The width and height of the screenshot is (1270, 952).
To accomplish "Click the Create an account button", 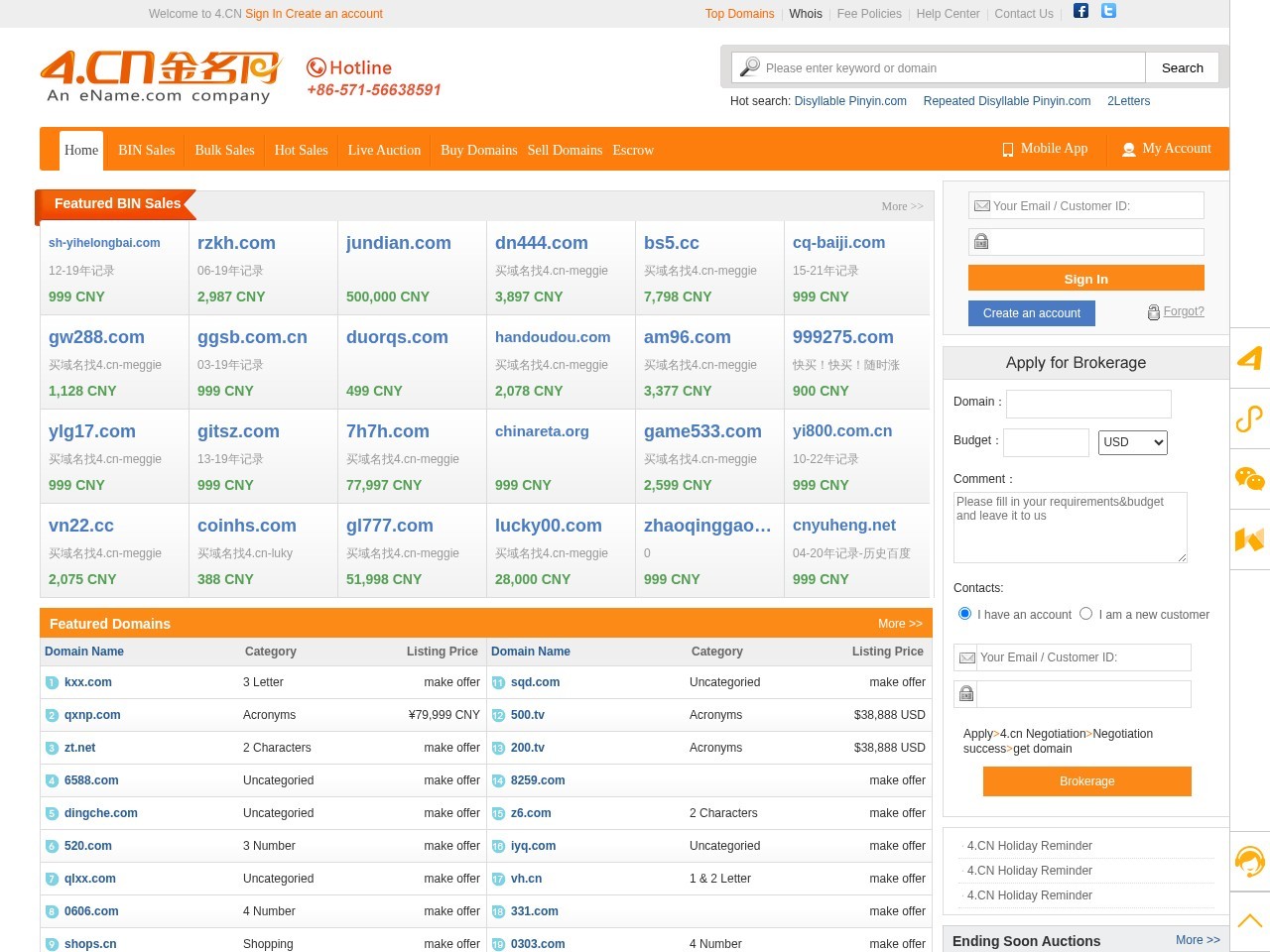I will (1031, 313).
